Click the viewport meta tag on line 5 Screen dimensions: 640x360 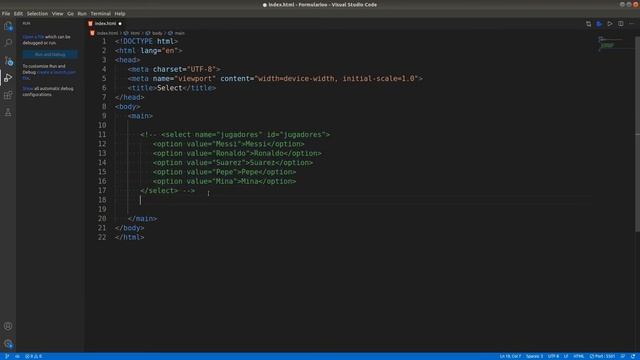276,79
